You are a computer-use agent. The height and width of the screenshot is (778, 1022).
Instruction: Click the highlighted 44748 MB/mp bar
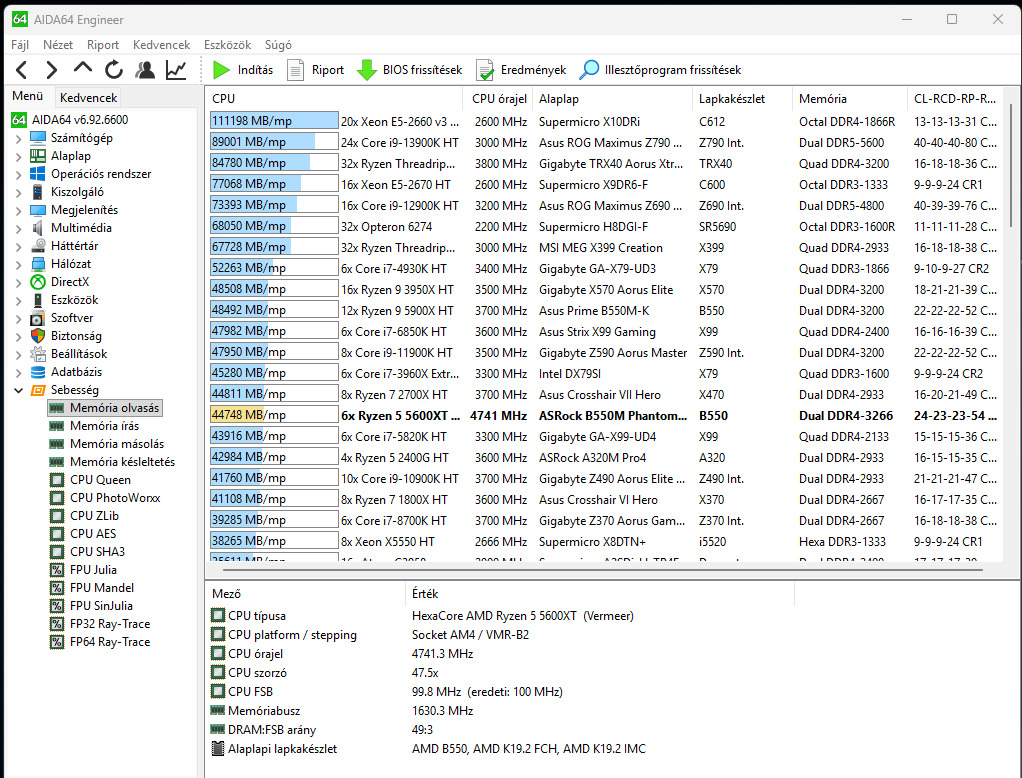pyautogui.click(x=274, y=415)
